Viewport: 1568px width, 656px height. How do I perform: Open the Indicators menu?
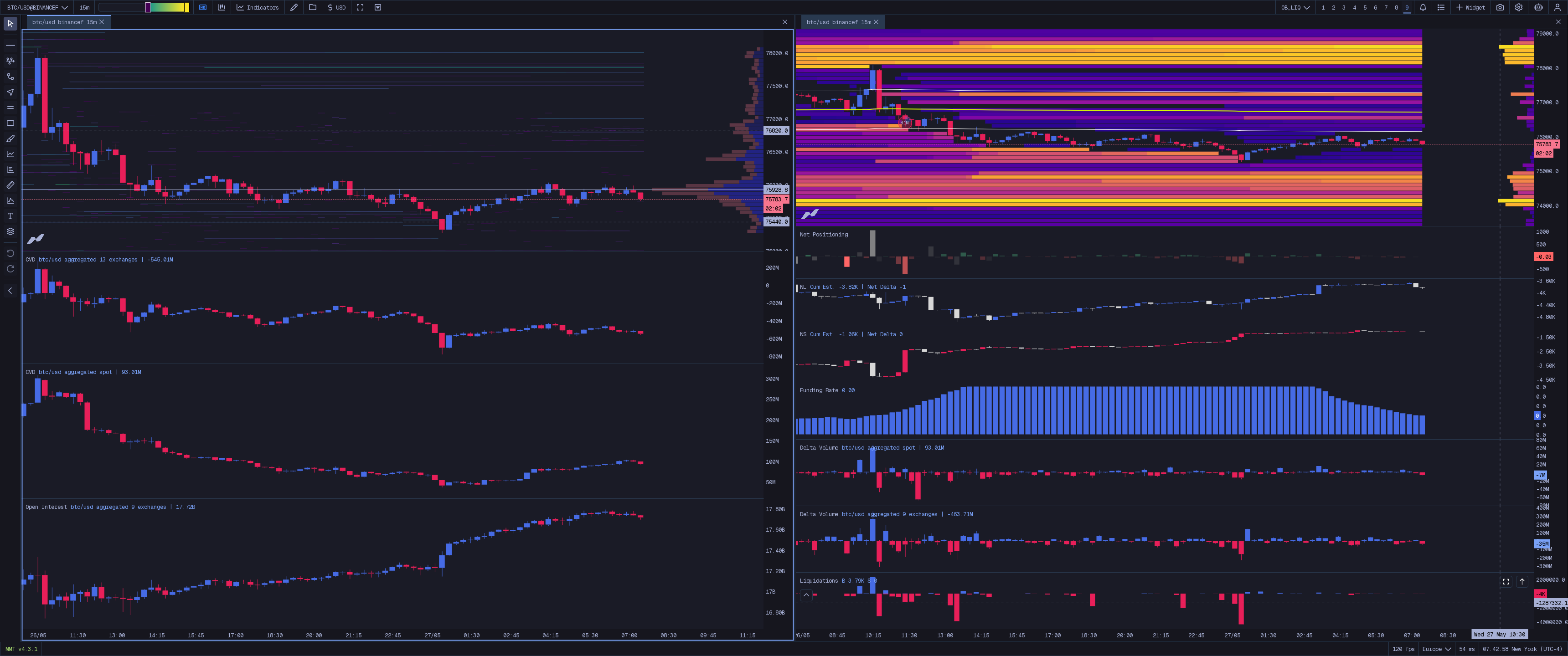(x=258, y=7)
